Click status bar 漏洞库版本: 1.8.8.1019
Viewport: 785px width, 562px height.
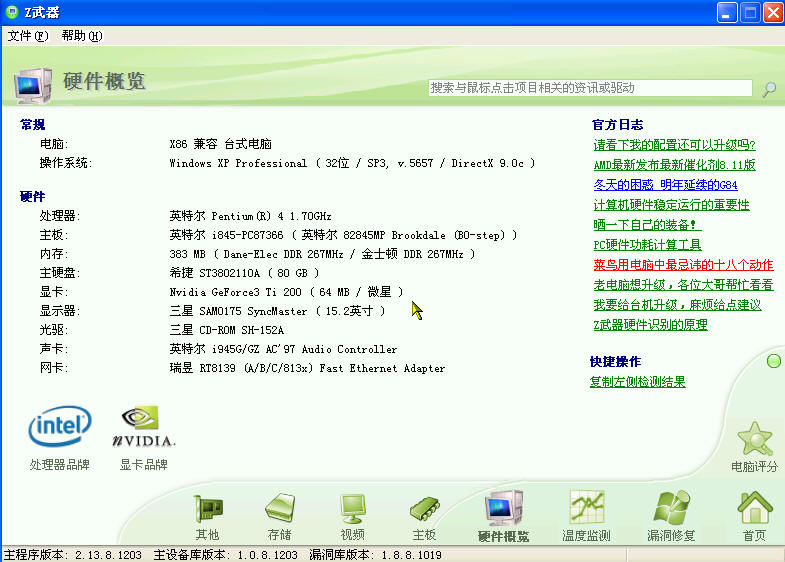click(375, 555)
